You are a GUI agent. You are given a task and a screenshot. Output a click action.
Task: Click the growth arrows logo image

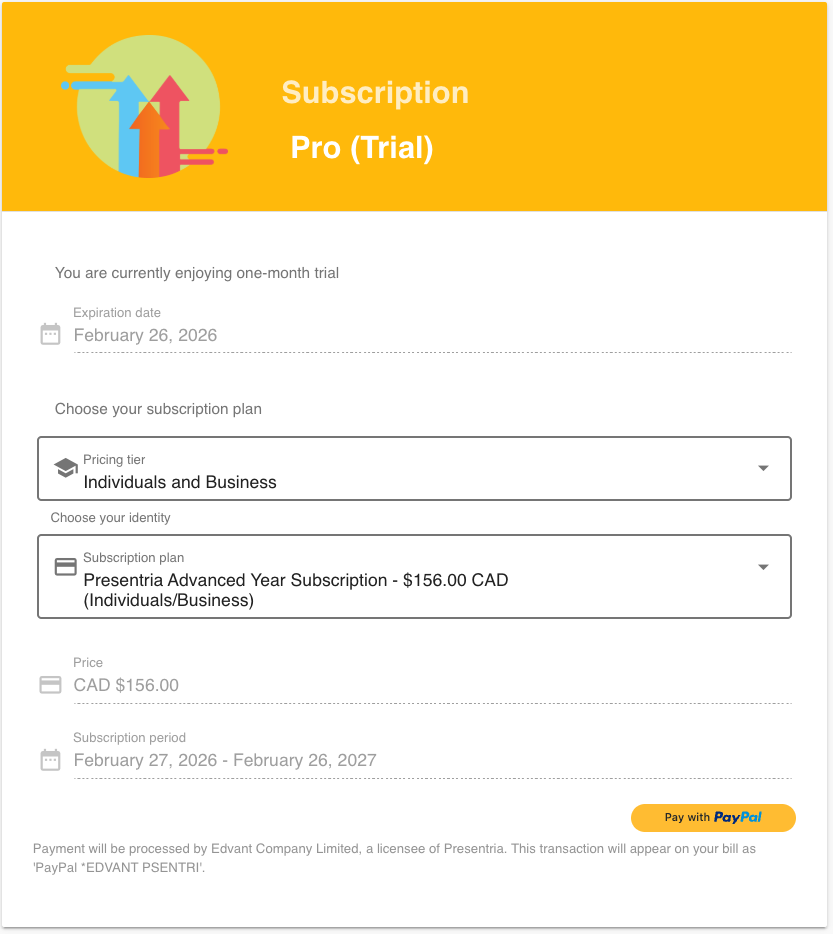coord(147,107)
